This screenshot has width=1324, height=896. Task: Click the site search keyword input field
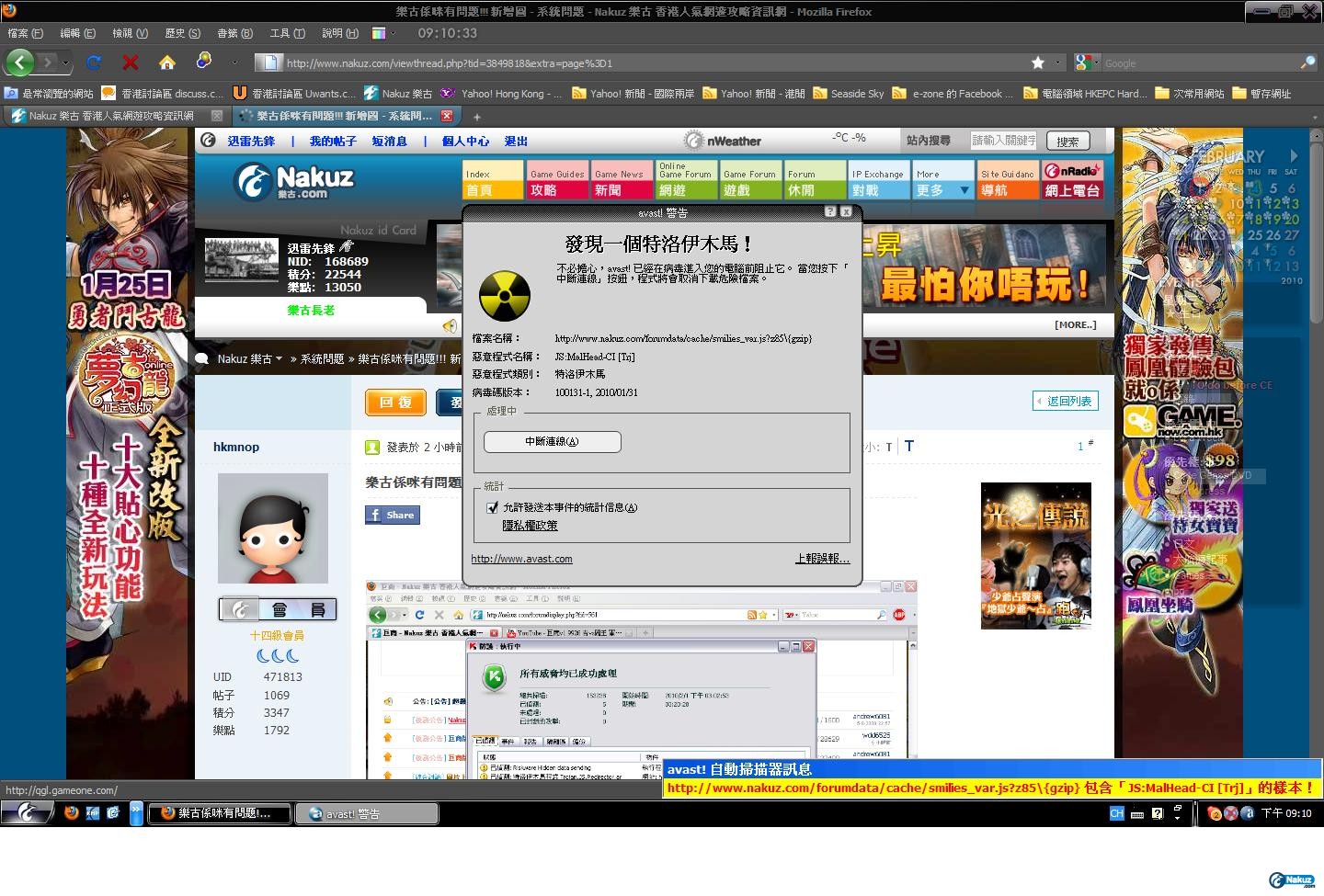(1004, 141)
